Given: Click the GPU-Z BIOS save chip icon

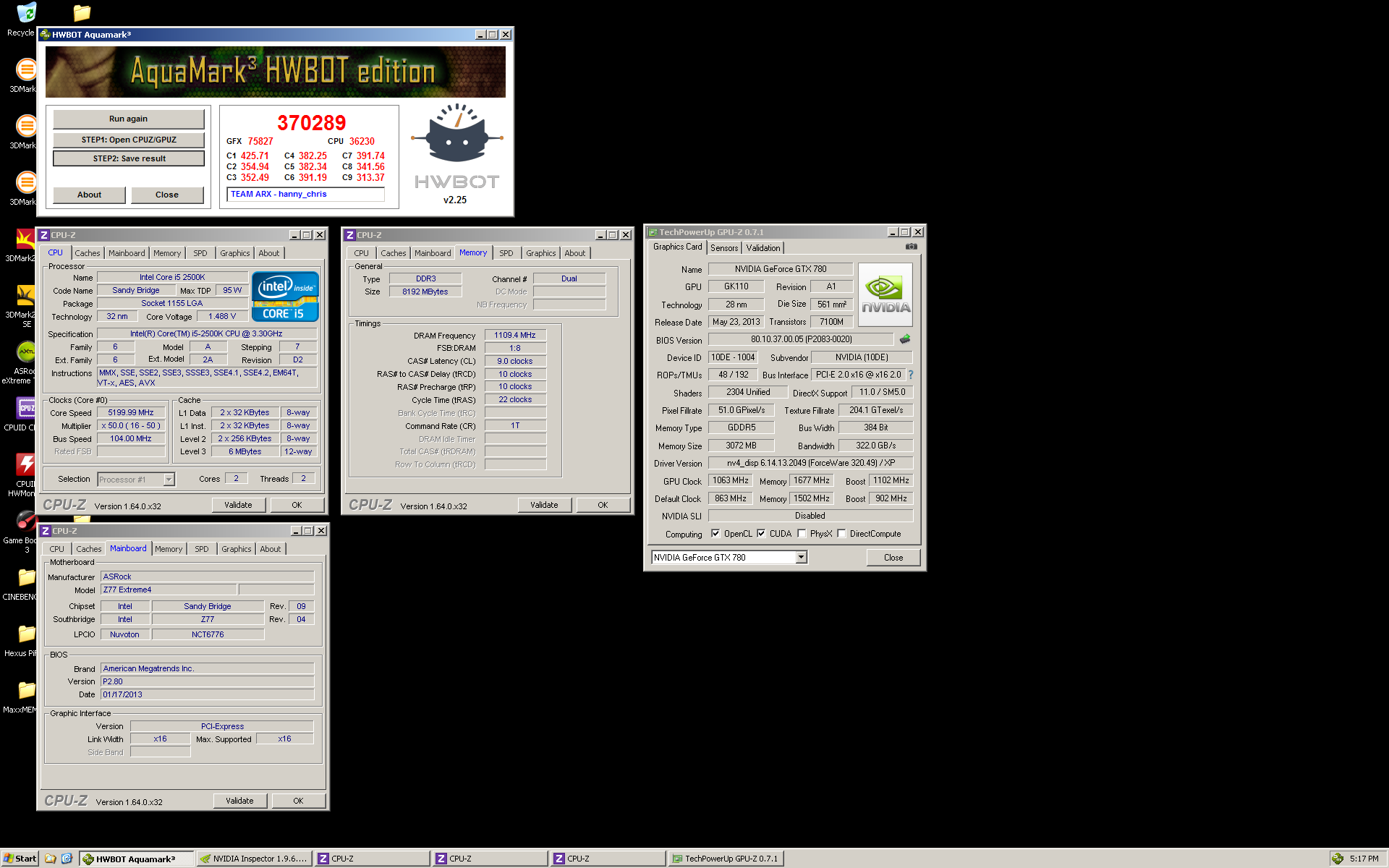Looking at the screenshot, I should (x=904, y=339).
